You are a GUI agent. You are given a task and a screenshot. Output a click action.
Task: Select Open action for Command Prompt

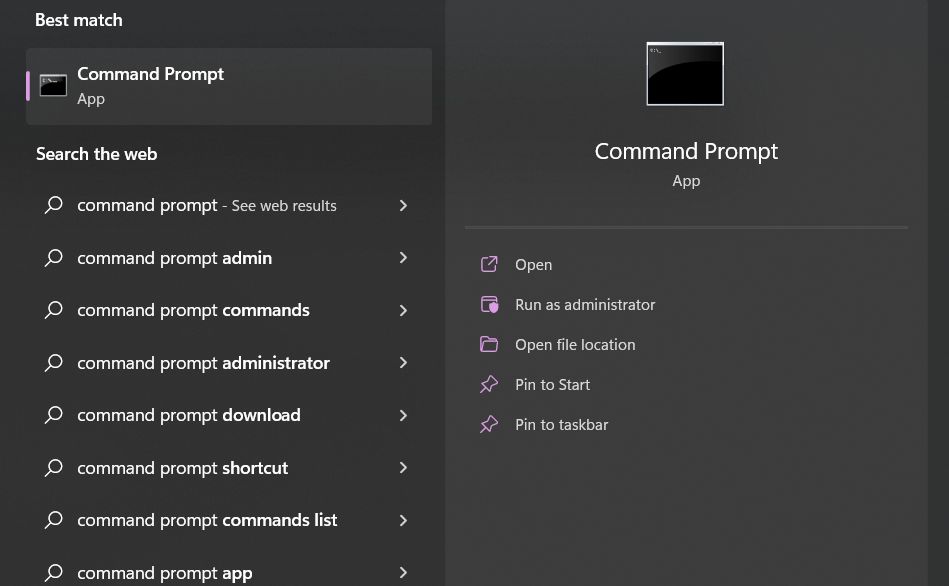pyautogui.click(x=533, y=265)
